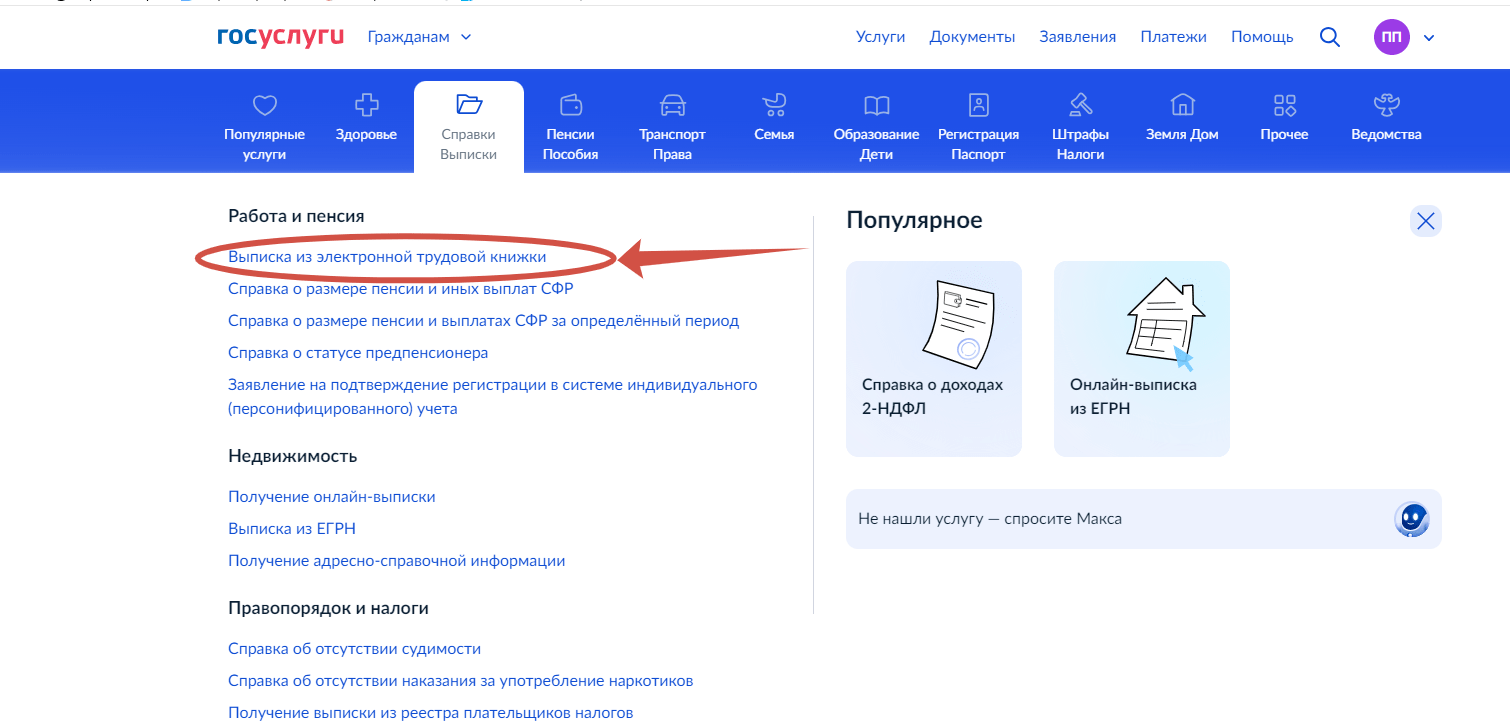Click the Правопорядок и налоги heading
This screenshot has height=722, width=1510.
(328, 608)
